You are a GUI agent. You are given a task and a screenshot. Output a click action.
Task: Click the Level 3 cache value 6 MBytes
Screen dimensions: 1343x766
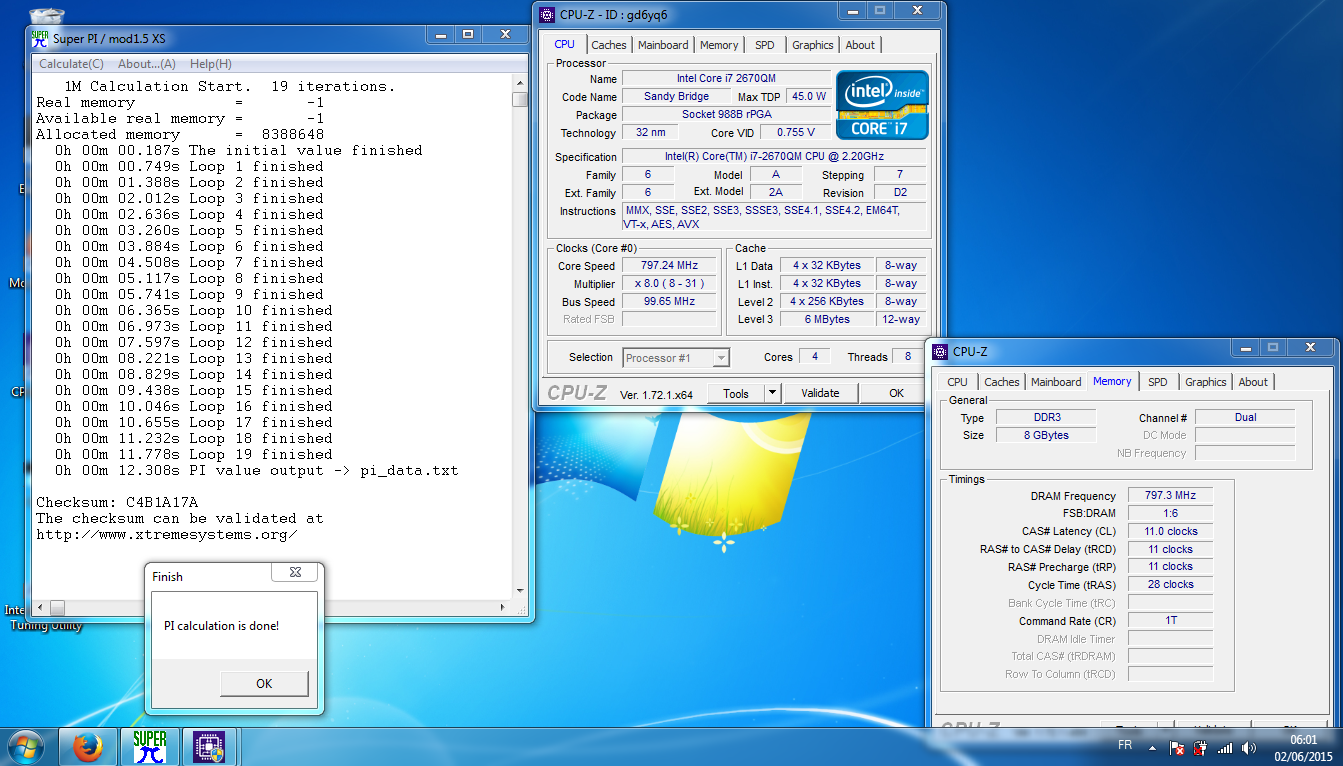[826, 319]
